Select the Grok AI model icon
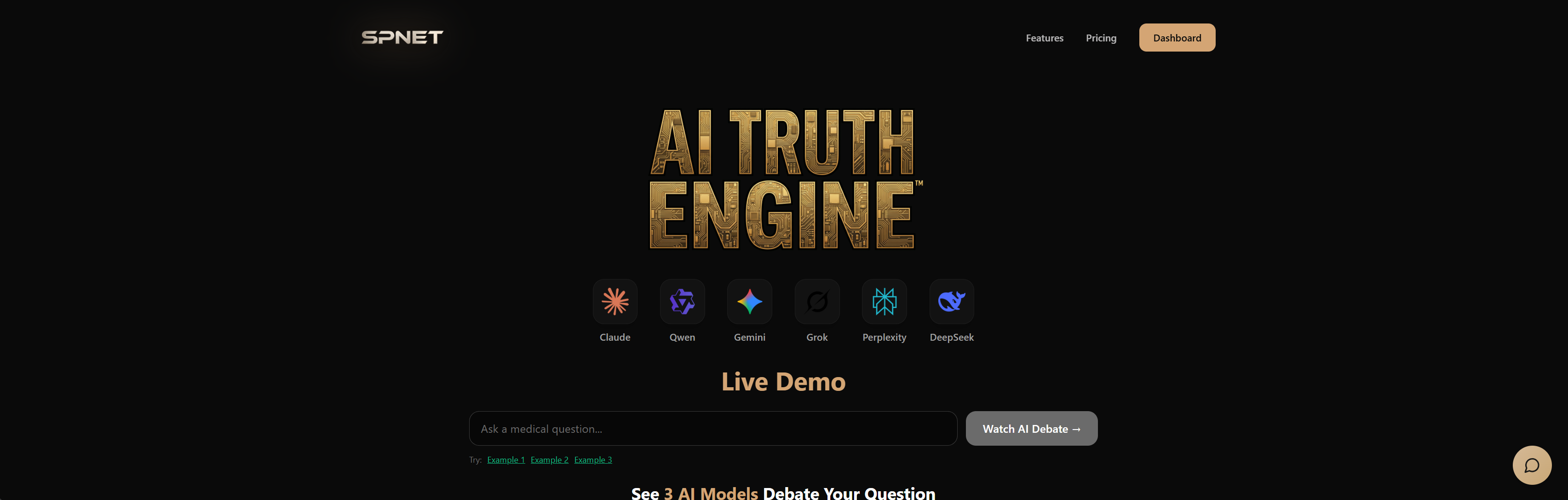This screenshot has width=1568, height=500. pos(817,301)
